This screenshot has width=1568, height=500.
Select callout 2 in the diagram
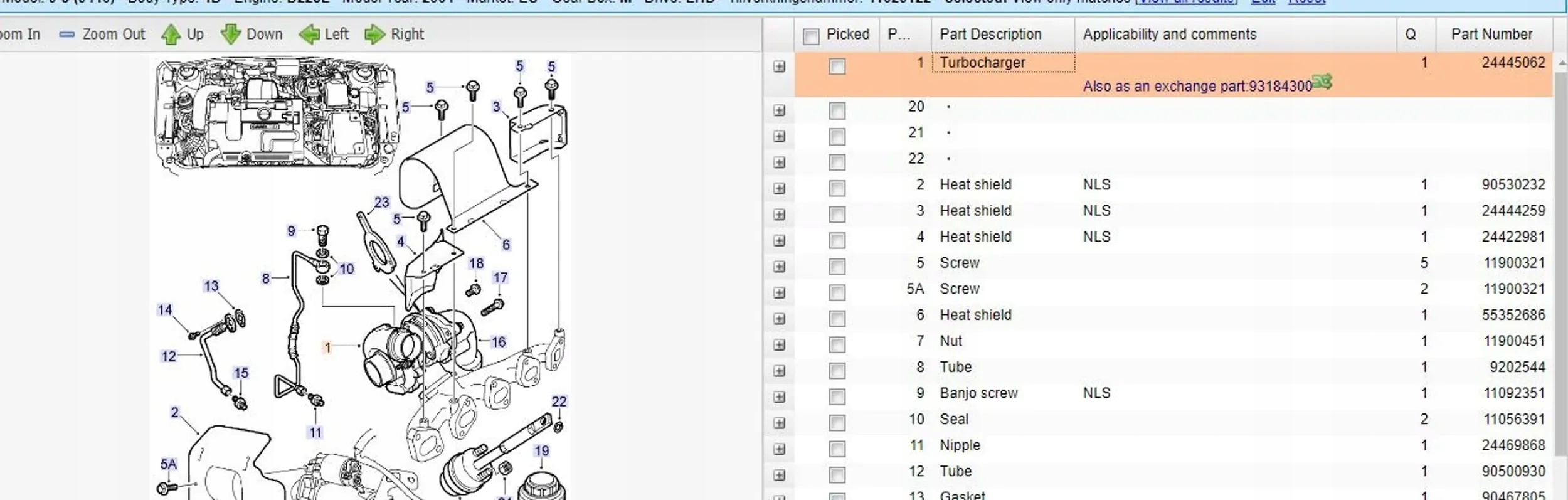(174, 412)
